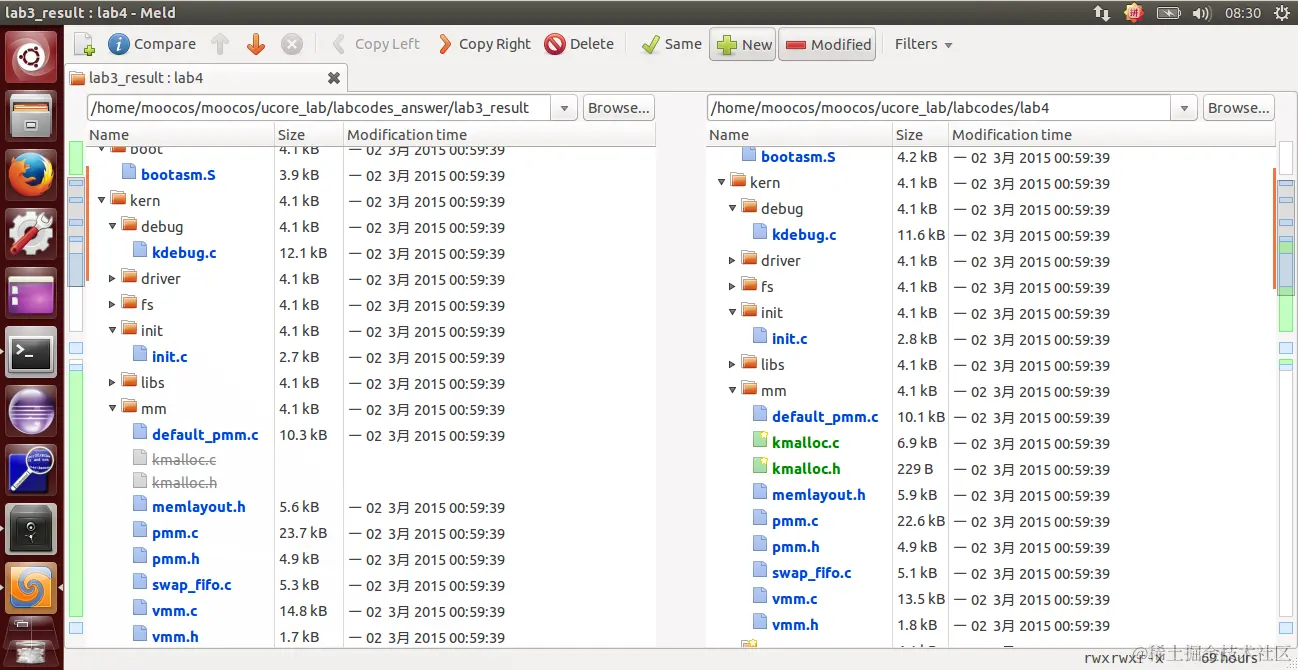
Task: Sort right pane by Name column
Action: coord(799,135)
